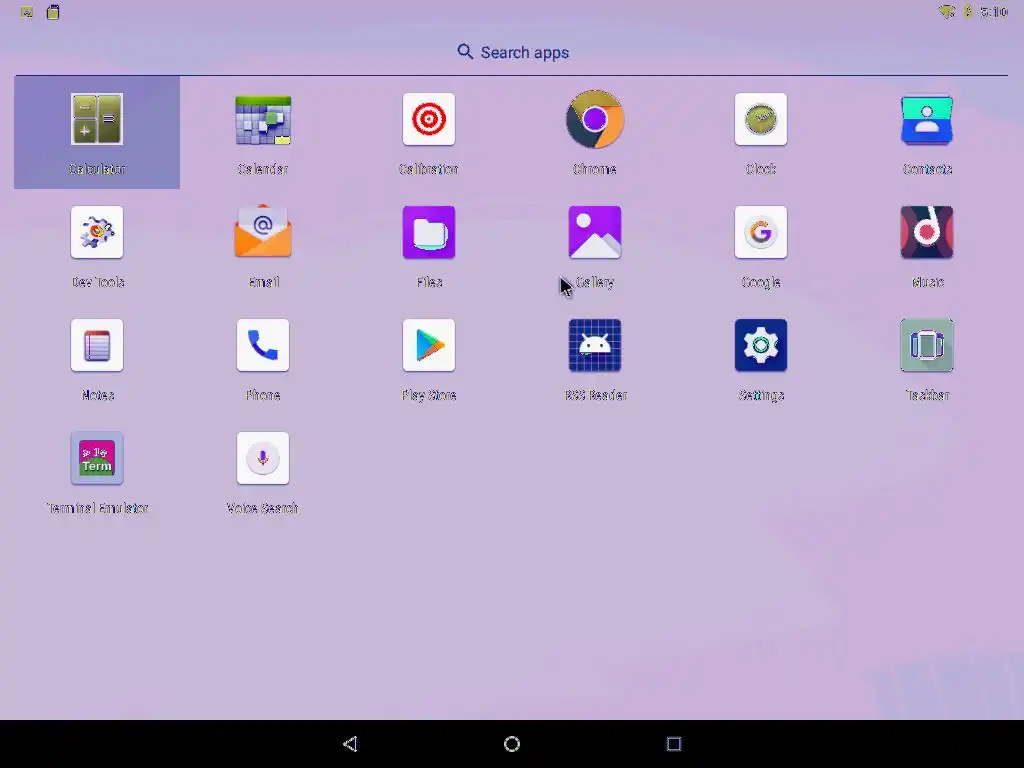Click the Wi-Fi signal status icon
Screen dimensions: 1024x768
(x=947, y=12)
